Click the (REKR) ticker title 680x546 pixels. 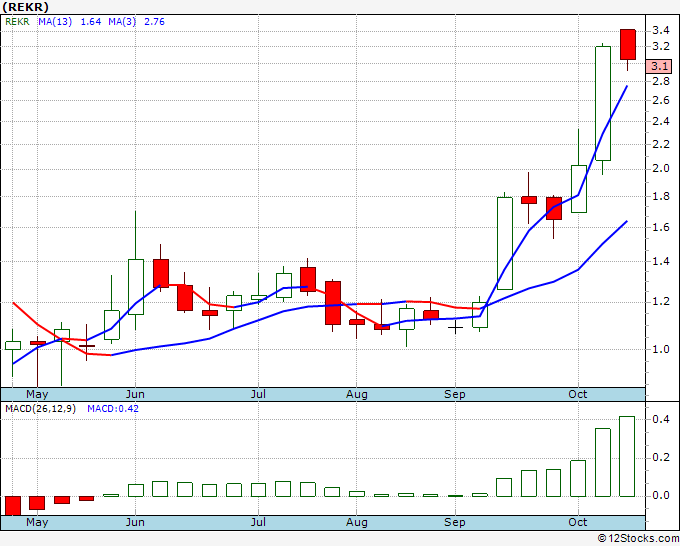pyautogui.click(x=26, y=7)
